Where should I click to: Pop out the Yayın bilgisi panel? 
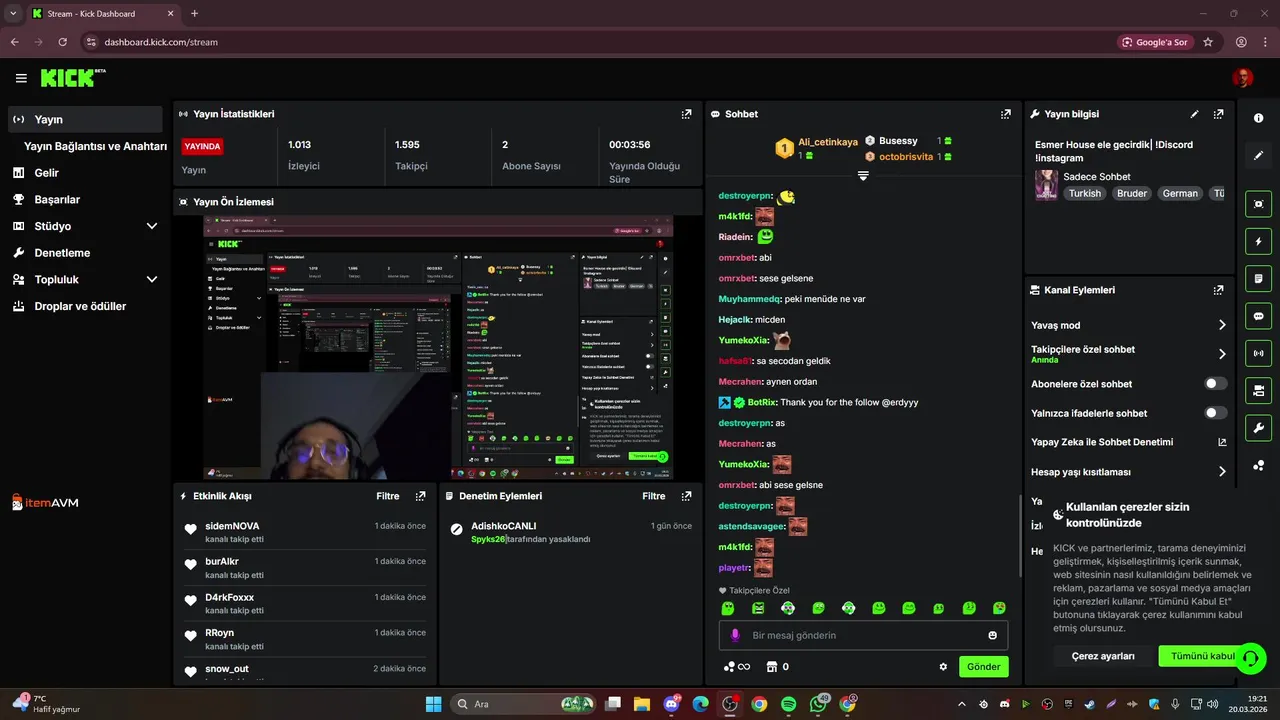1218,114
